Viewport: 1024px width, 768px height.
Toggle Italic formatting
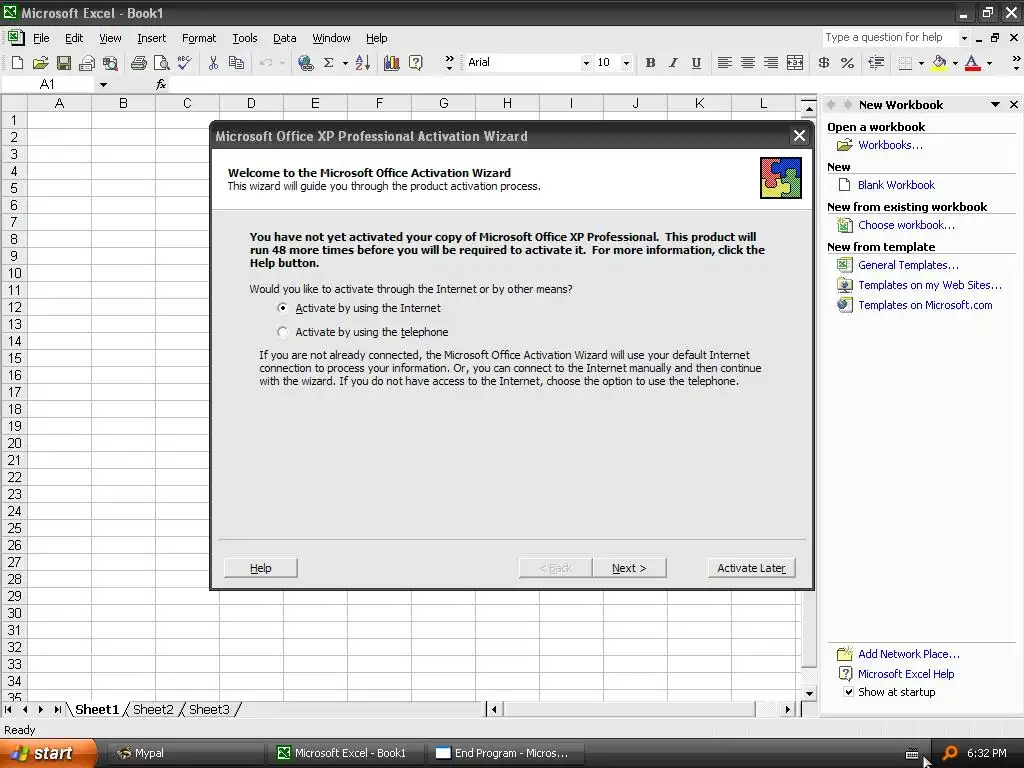tap(673, 63)
